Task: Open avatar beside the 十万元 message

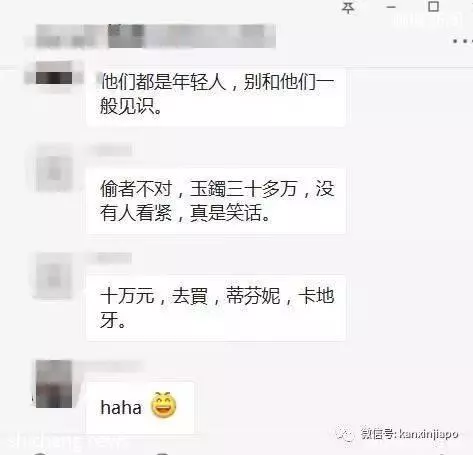Action: (x=54, y=276)
